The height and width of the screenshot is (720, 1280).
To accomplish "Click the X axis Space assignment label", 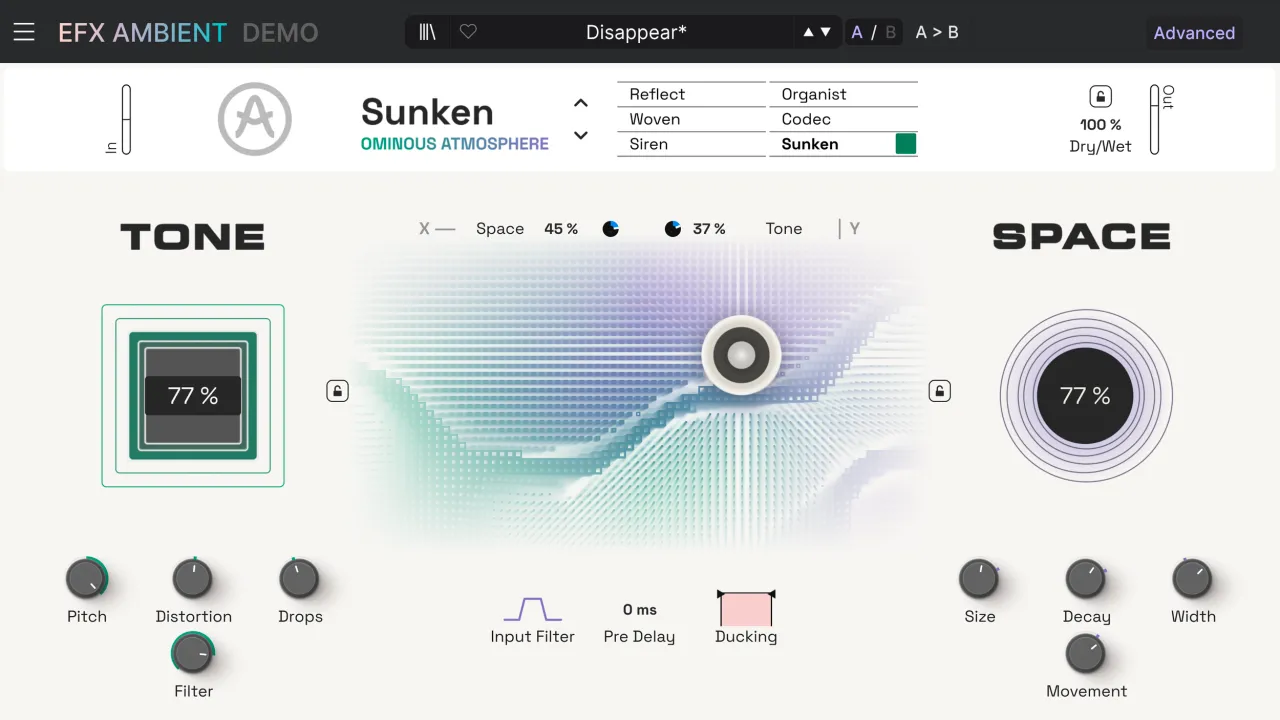I will coord(500,229).
